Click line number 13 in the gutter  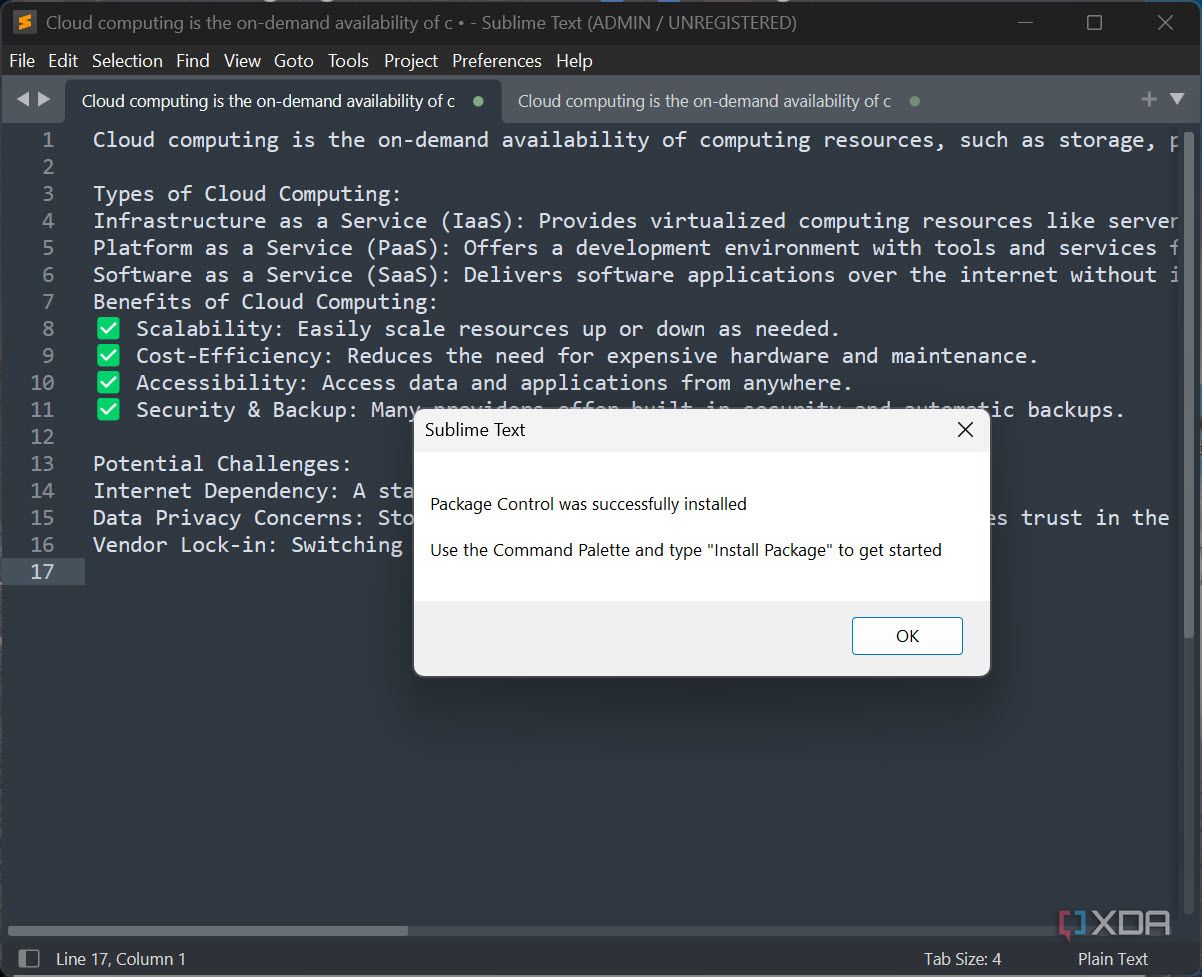coord(42,464)
